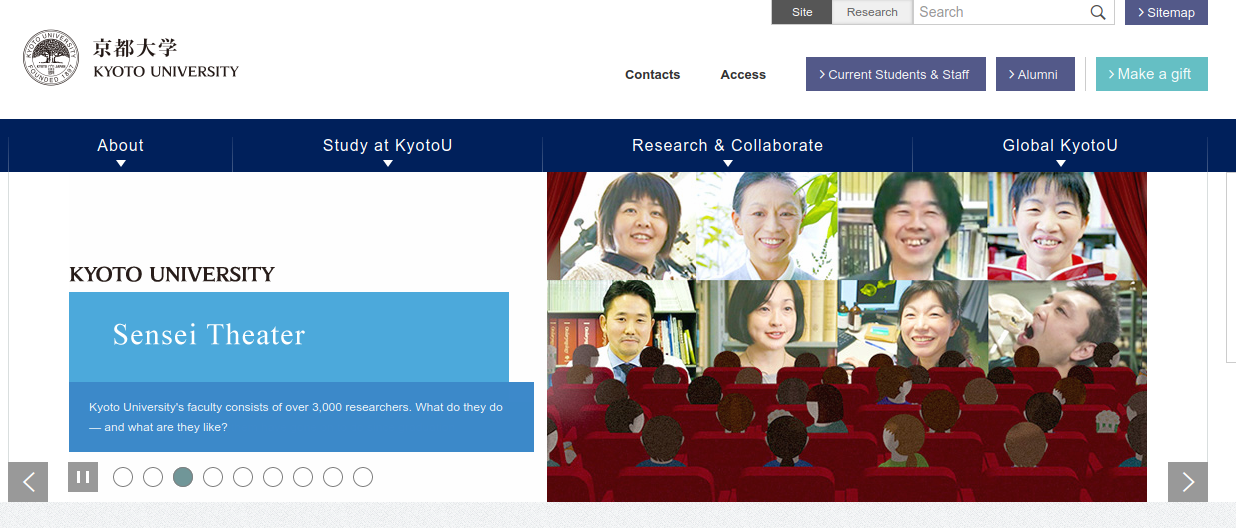Switch search scope to Research tab
The image size is (1236, 528).
pyautogui.click(x=872, y=12)
